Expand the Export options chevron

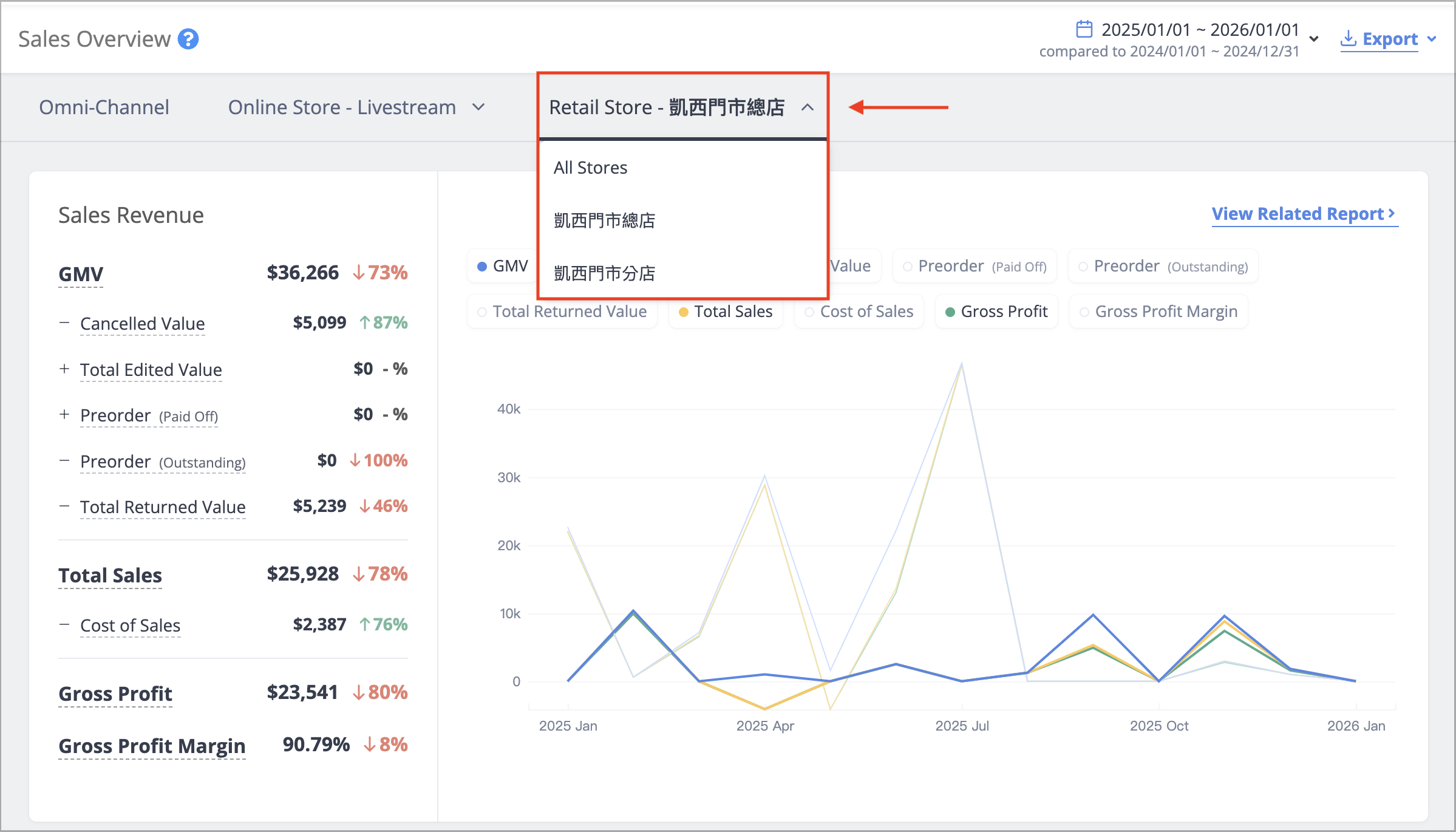1432,39
